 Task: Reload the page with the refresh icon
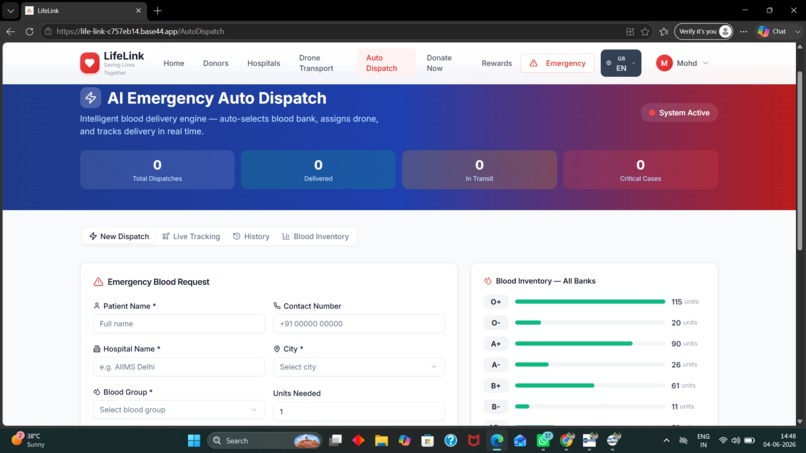coord(29,31)
